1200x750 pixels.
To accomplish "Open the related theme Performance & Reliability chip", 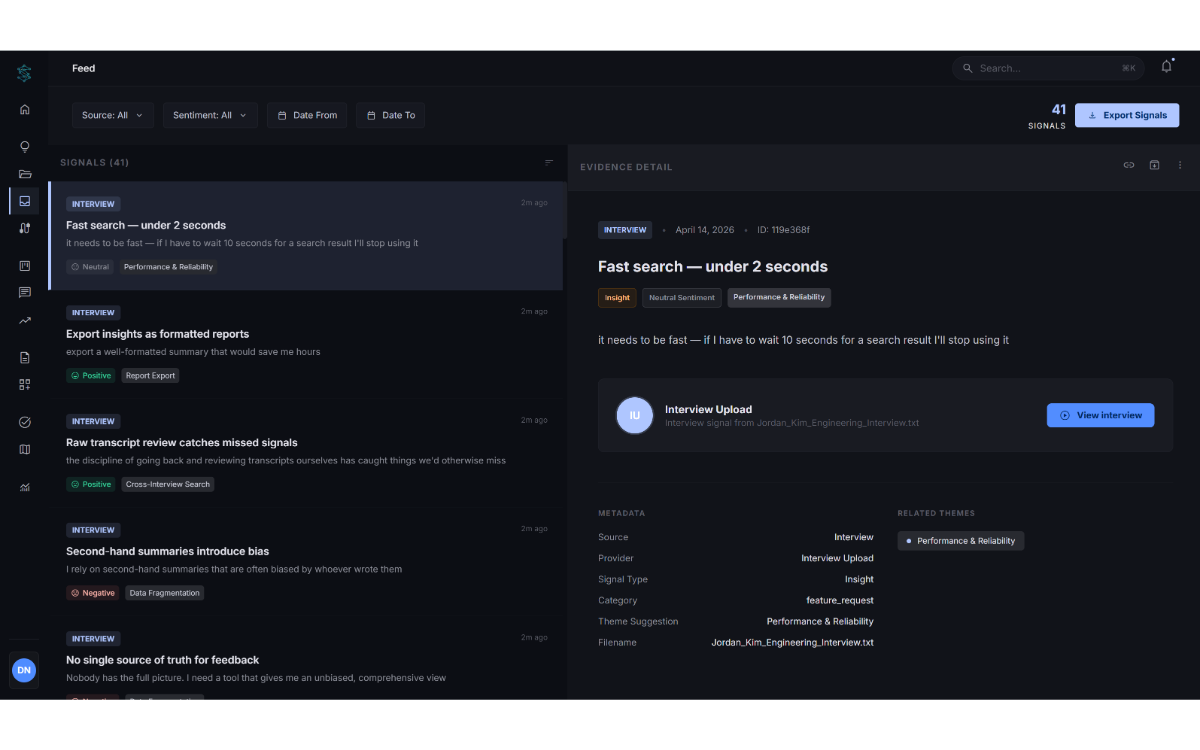I will 960,541.
